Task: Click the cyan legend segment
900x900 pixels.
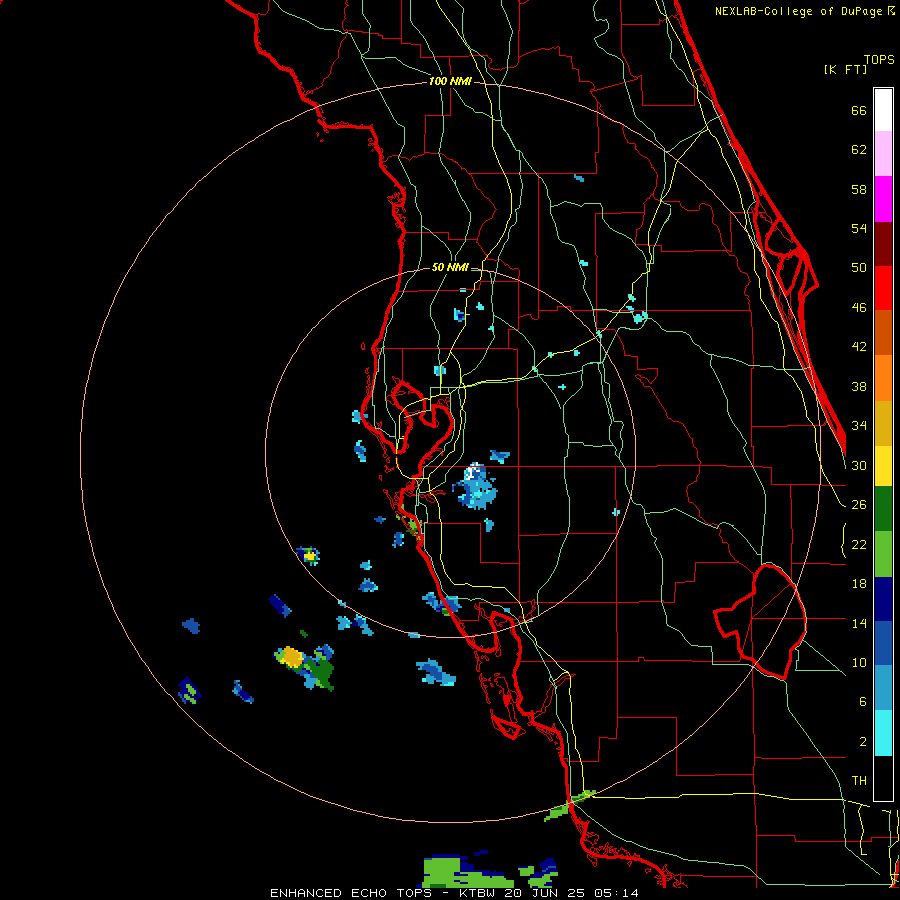Action: point(883,733)
